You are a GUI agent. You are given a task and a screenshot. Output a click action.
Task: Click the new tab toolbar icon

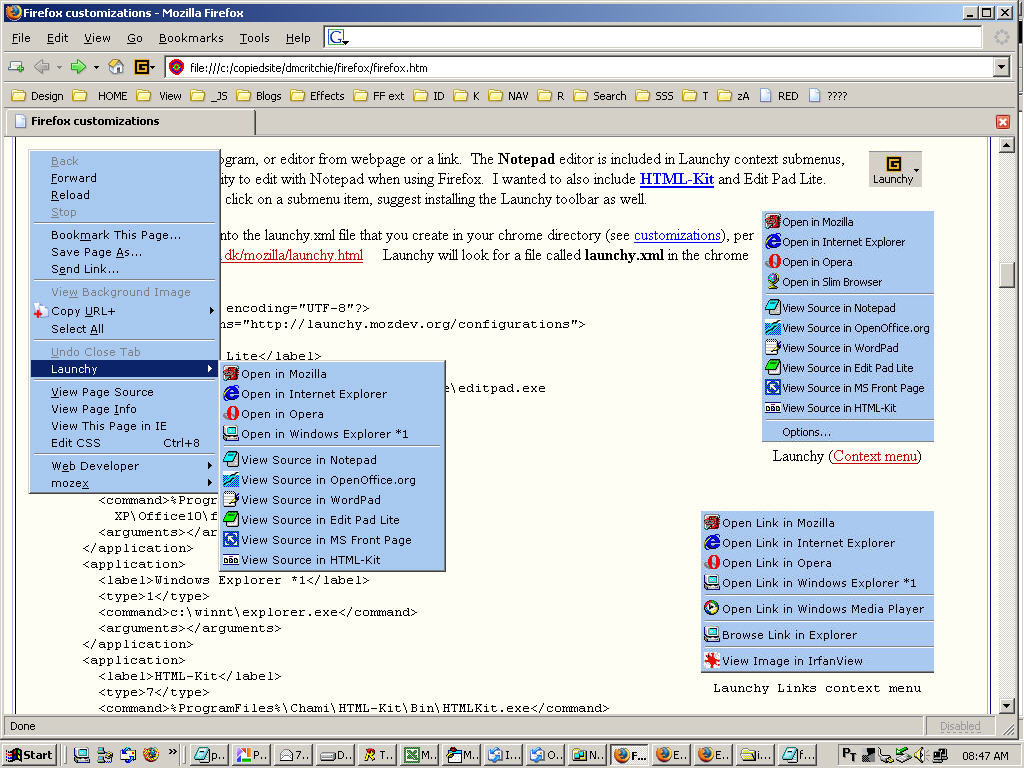click(x=16, y=67)
